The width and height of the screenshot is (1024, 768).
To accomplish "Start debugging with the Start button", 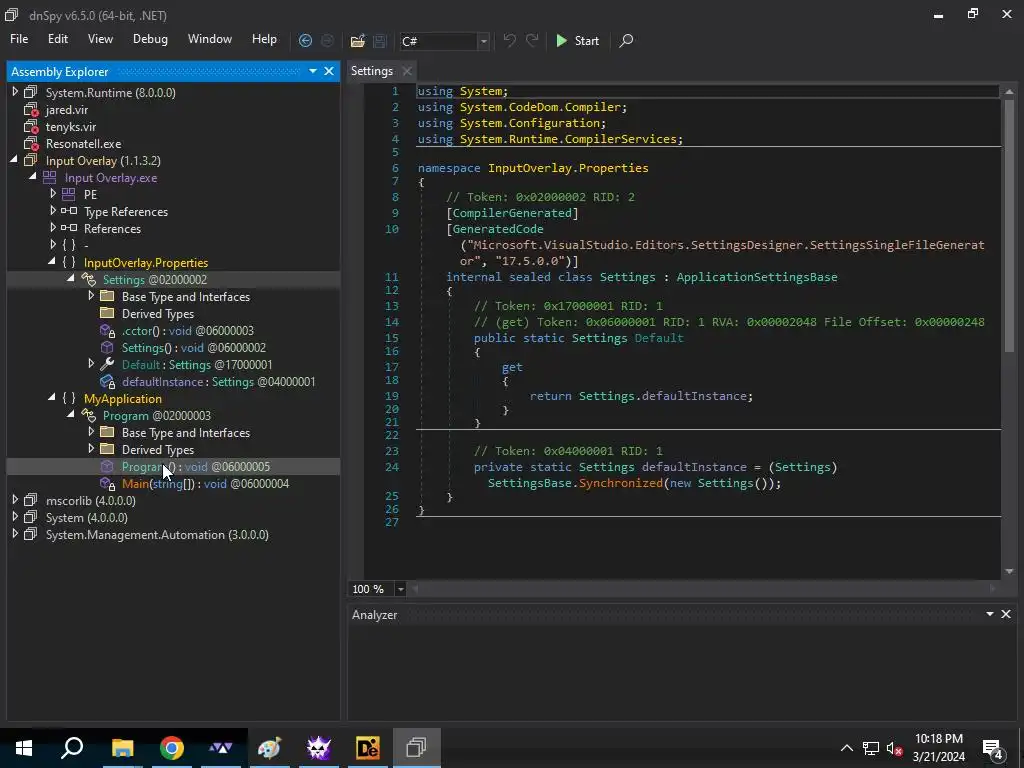I will click(577, 40).
